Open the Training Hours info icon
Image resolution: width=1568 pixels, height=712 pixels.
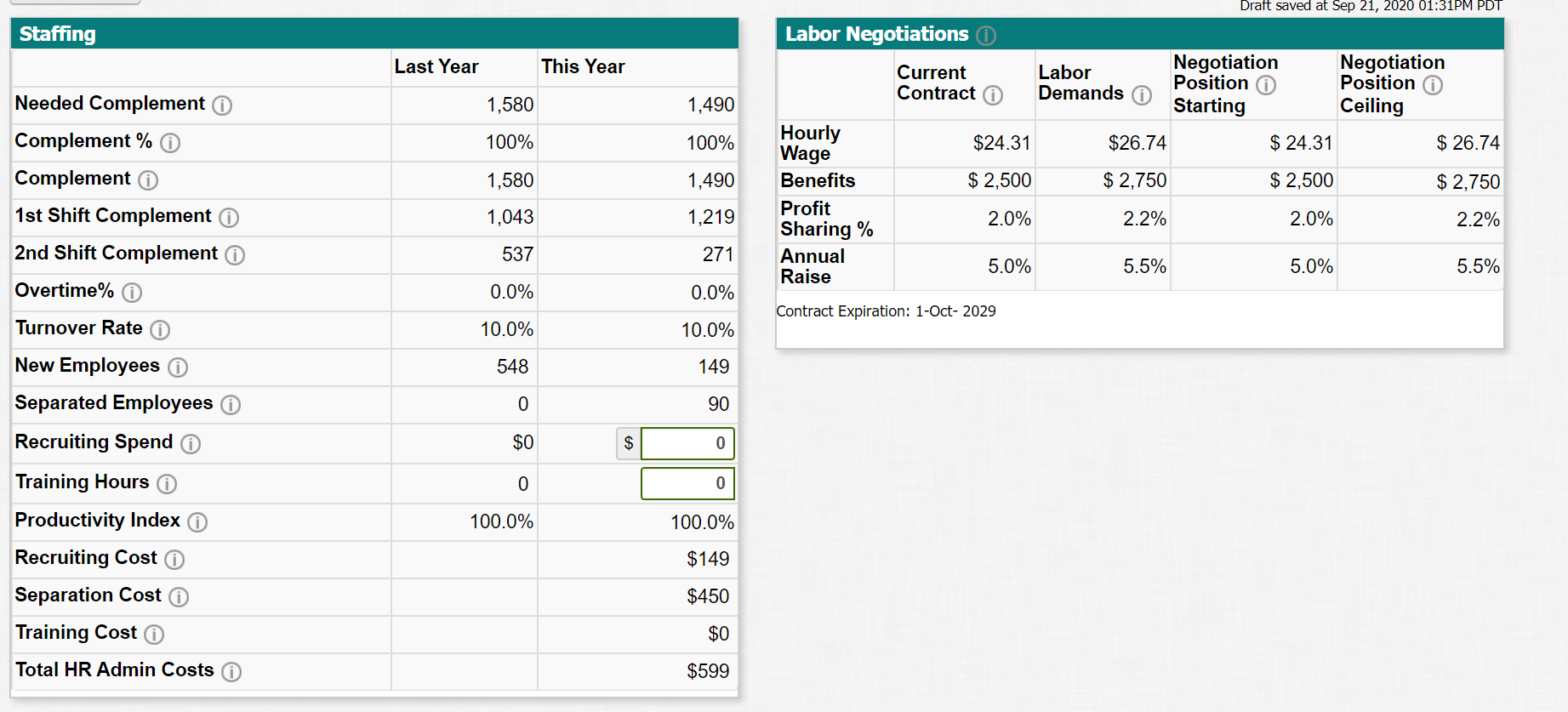[167, 484]
